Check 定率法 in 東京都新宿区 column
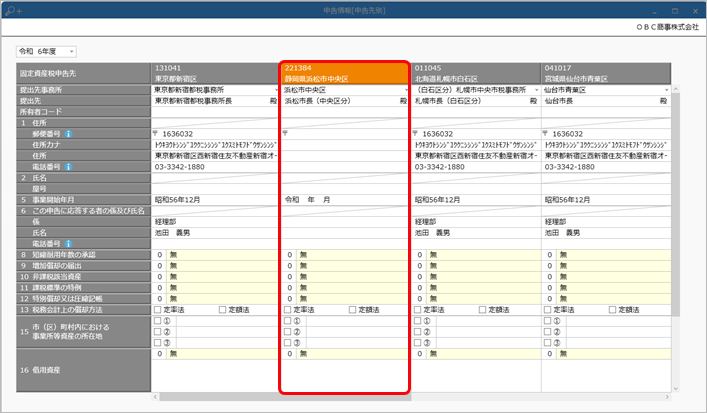 pyautogui.click(x=157, y=310)
